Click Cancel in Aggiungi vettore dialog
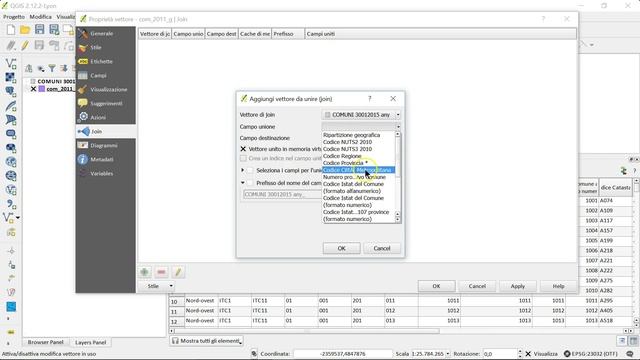The width and height of the screenshot is (640, 360). pos(382,248)
